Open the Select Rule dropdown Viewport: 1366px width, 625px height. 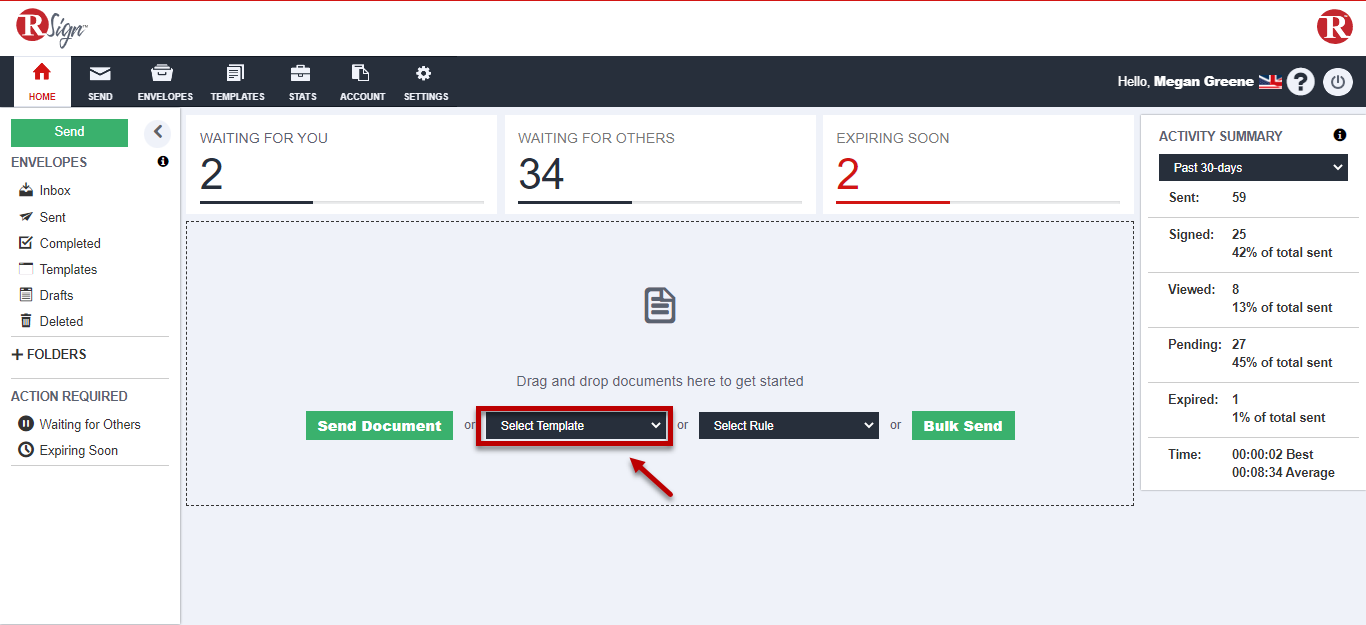tap(788, 426)
